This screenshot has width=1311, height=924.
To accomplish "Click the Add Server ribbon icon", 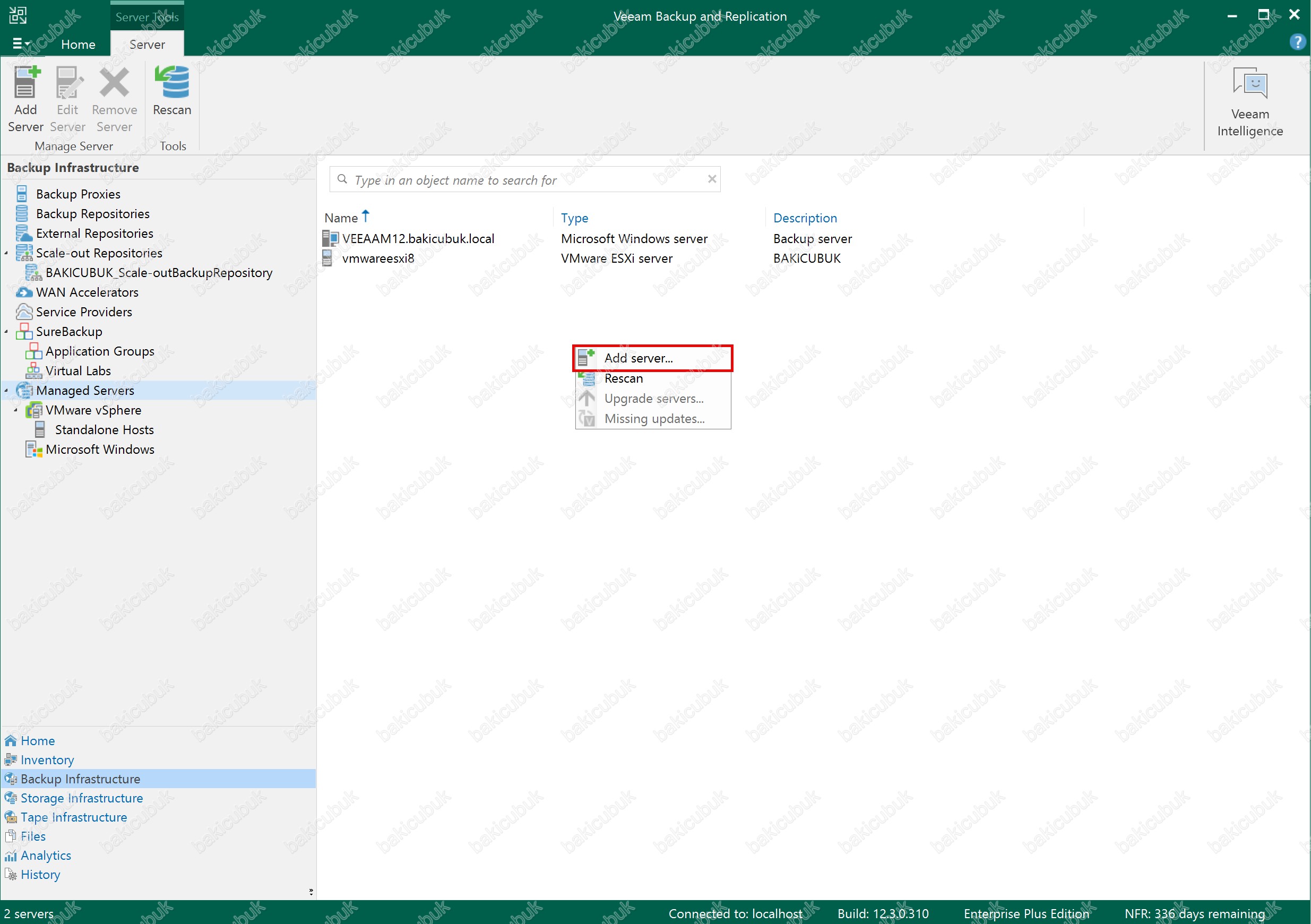I will [25, 99].
